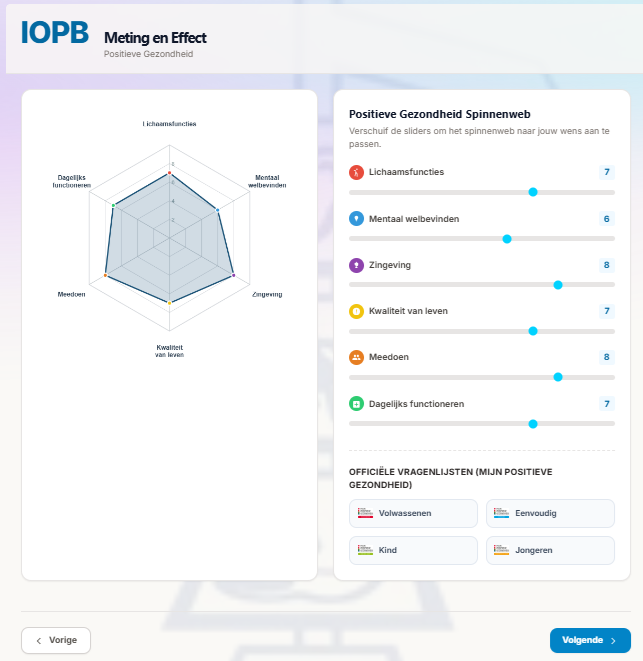The height and width of the screenshot is (661, 643).
Task: Open the Kind questionnaire
Action: [413, 550]
